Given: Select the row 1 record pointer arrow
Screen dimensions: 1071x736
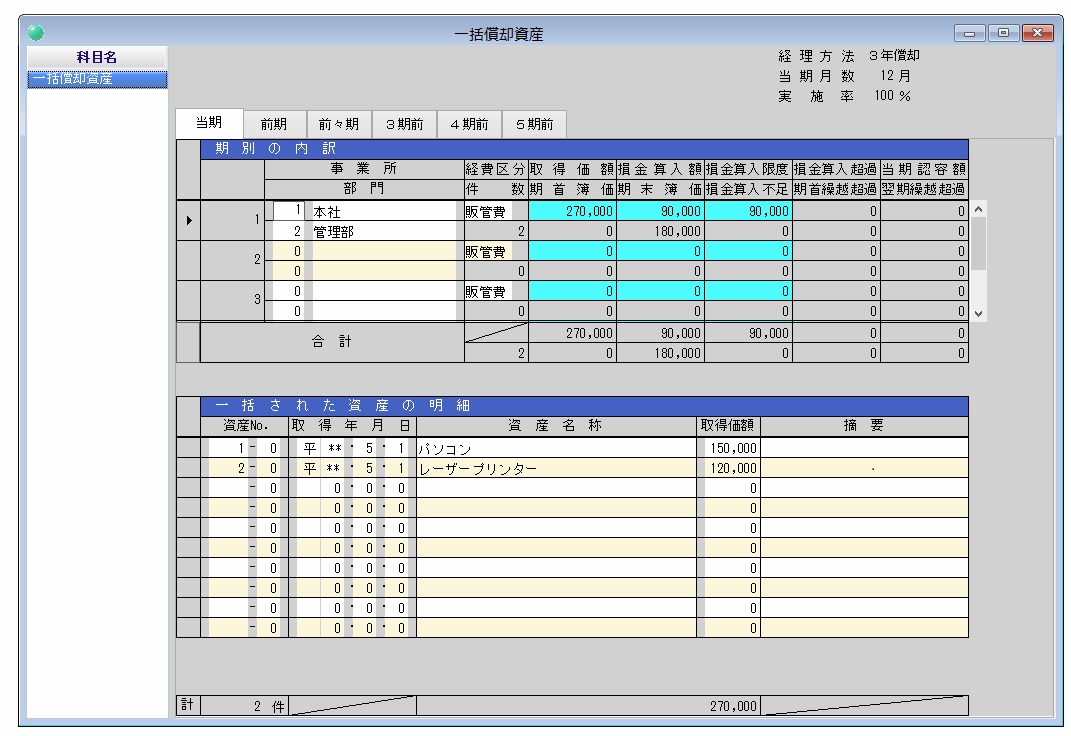Looking at the screenshot, I should [x=189, y=221].
